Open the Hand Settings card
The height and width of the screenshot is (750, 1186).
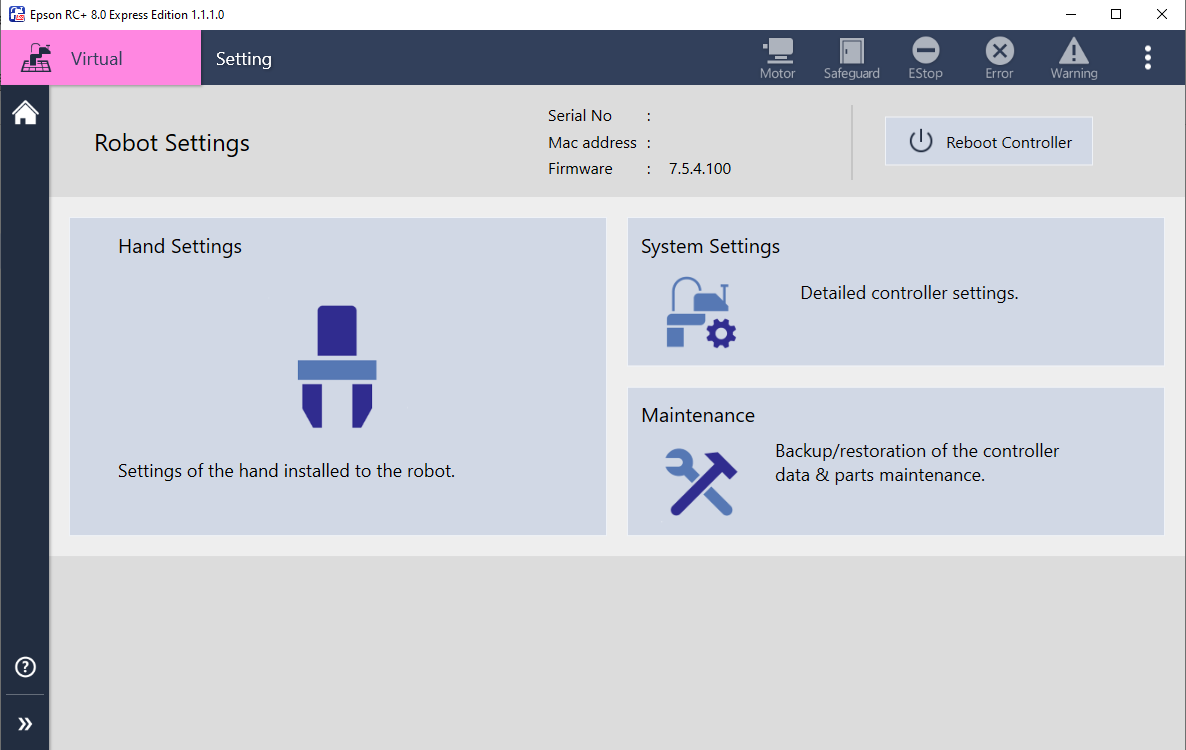point(337,377)
